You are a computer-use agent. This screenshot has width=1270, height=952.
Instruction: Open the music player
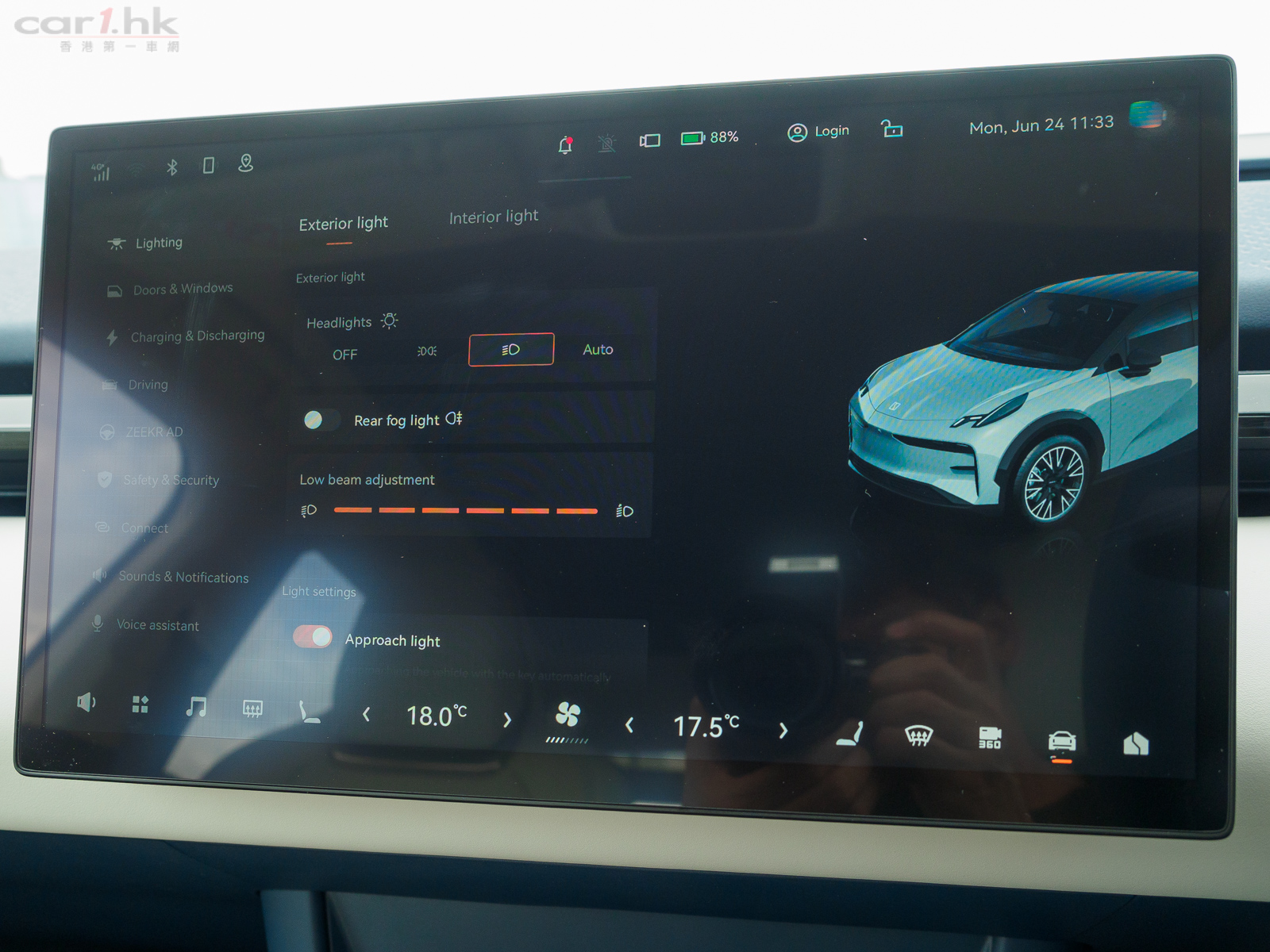pos(196,706)
